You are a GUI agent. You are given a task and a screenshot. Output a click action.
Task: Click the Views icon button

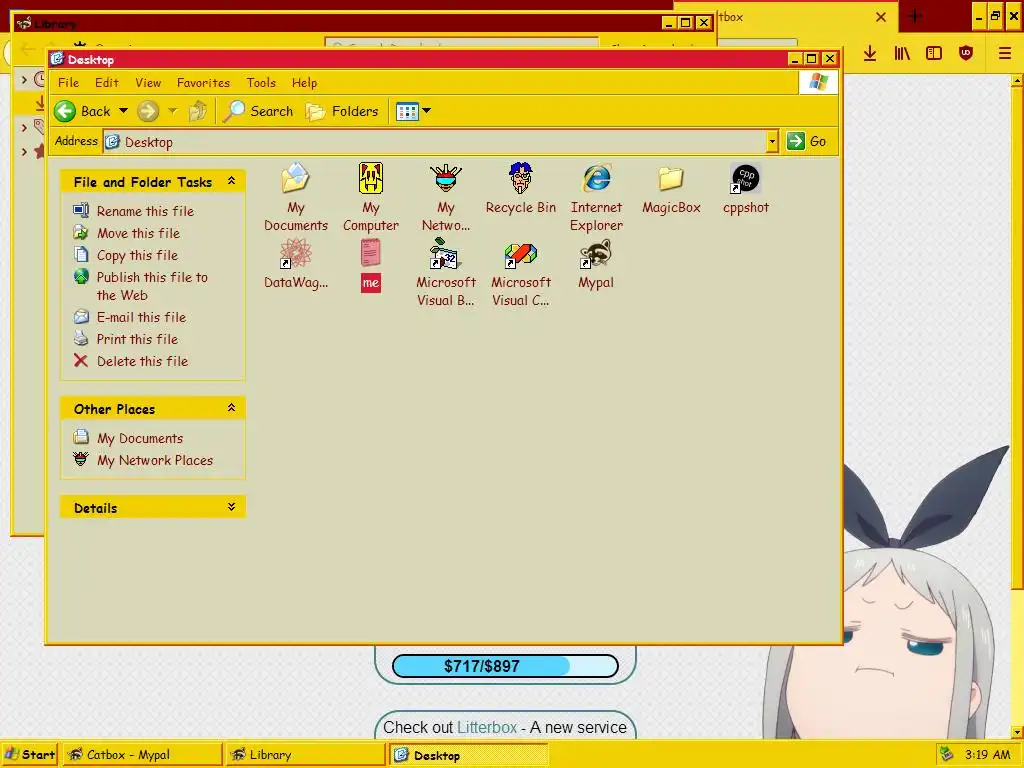coord(407,111)
